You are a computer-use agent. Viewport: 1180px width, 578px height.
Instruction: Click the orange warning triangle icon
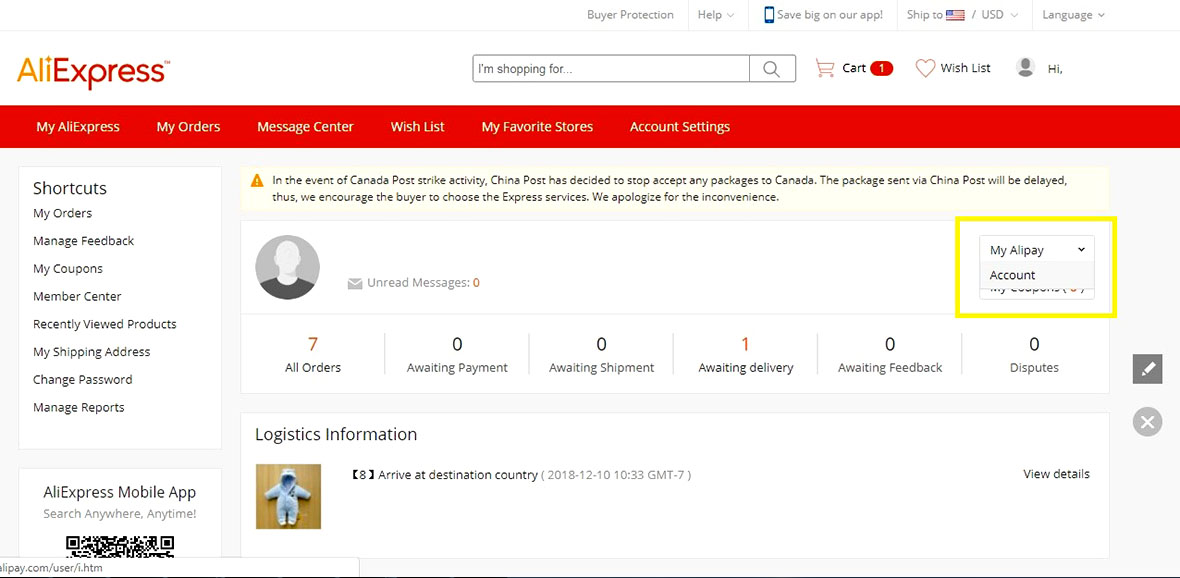(257, 181)
